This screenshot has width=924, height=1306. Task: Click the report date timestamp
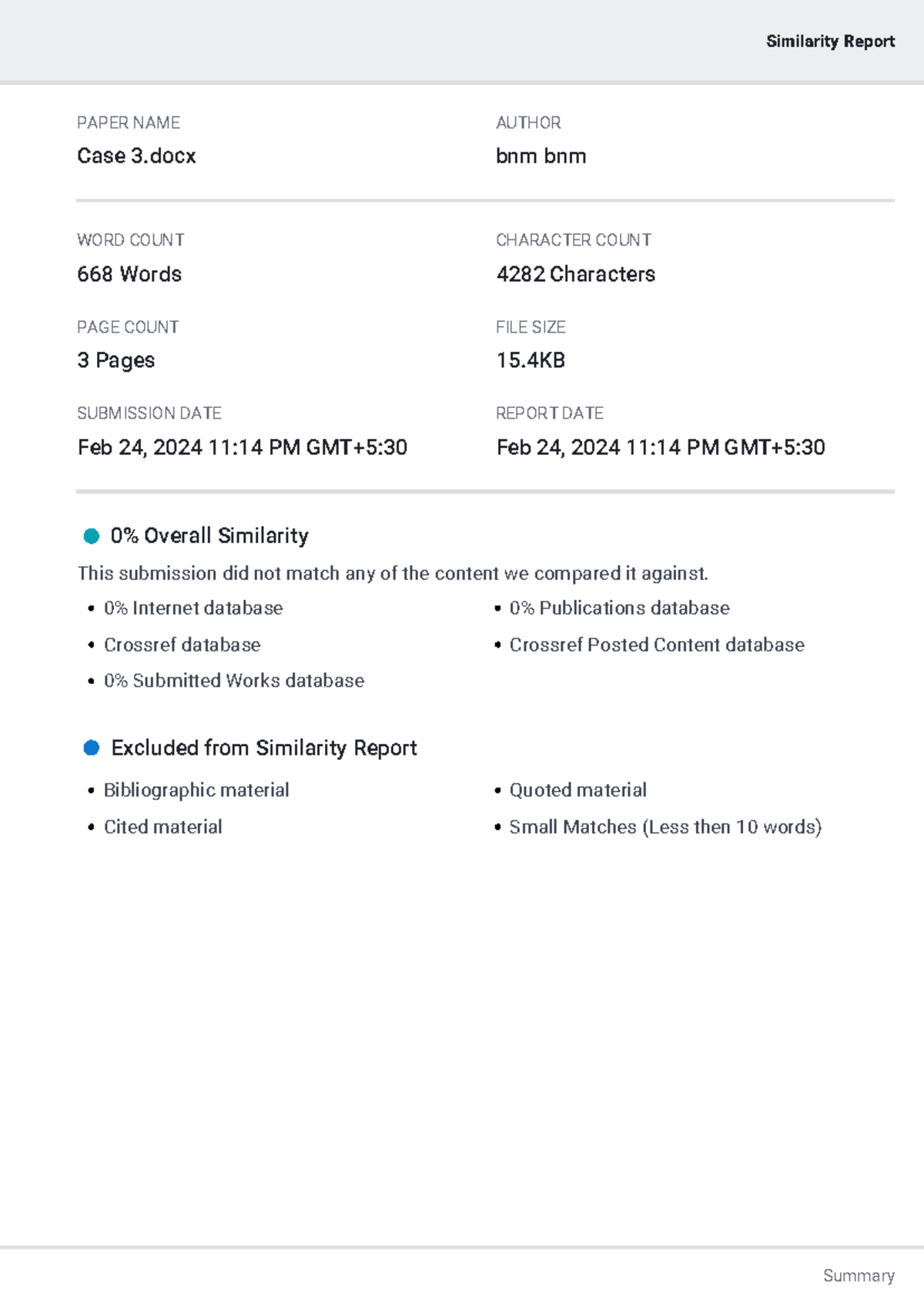661,447
